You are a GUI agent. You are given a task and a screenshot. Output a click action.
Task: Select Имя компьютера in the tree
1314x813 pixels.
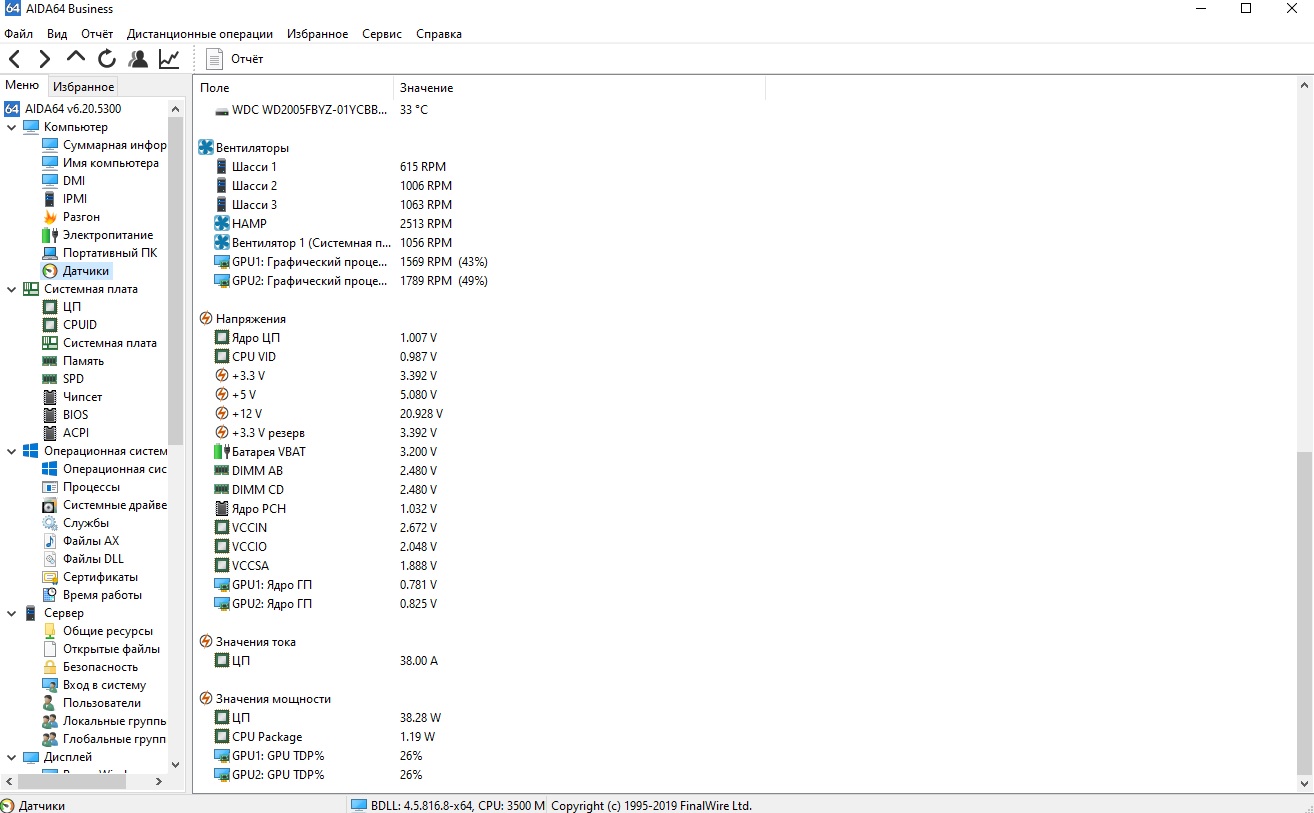point(111,163)
